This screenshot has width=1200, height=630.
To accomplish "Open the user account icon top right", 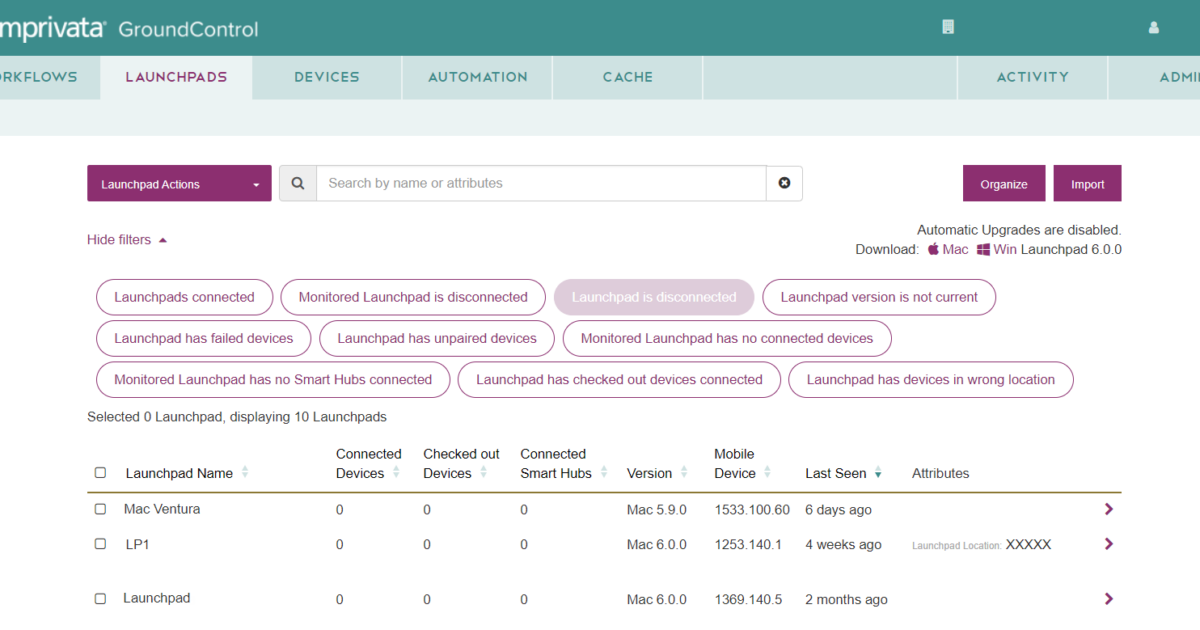I will (1153, 27).
